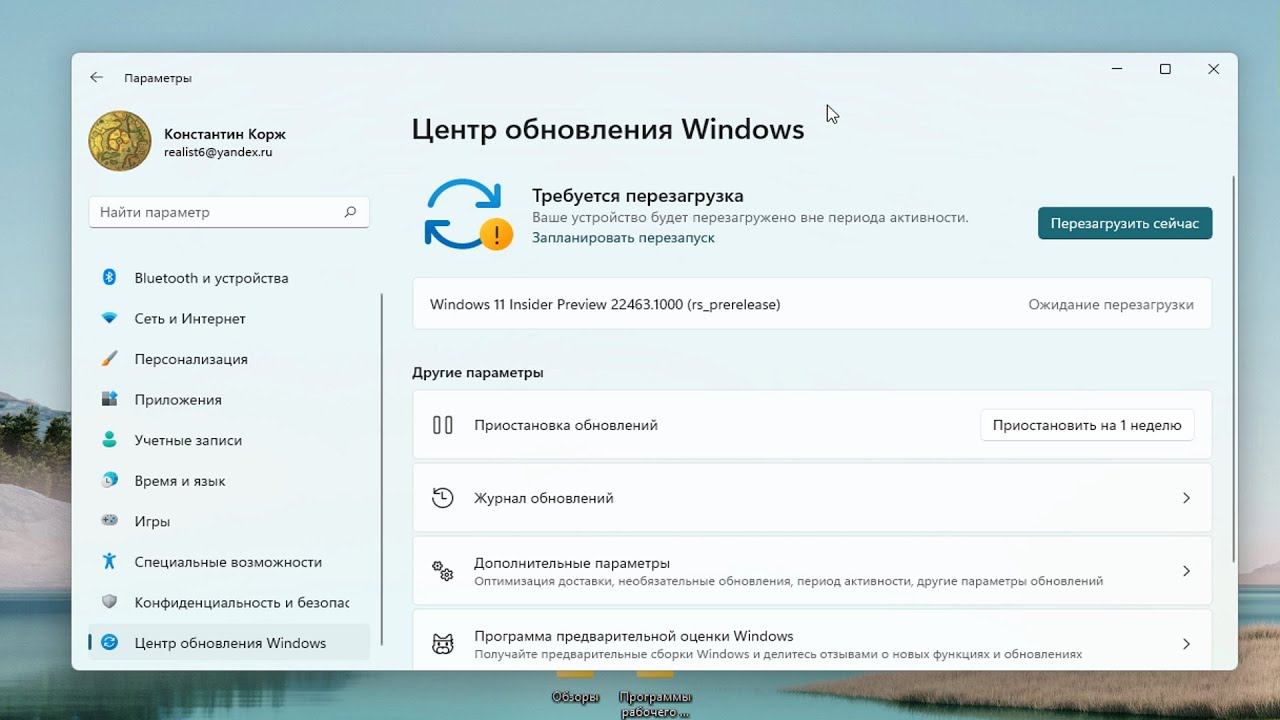Click the Insider Program cat icon
Image resolution: width=1280 pixels, height=720 pixels.
(x=443, y=644)
